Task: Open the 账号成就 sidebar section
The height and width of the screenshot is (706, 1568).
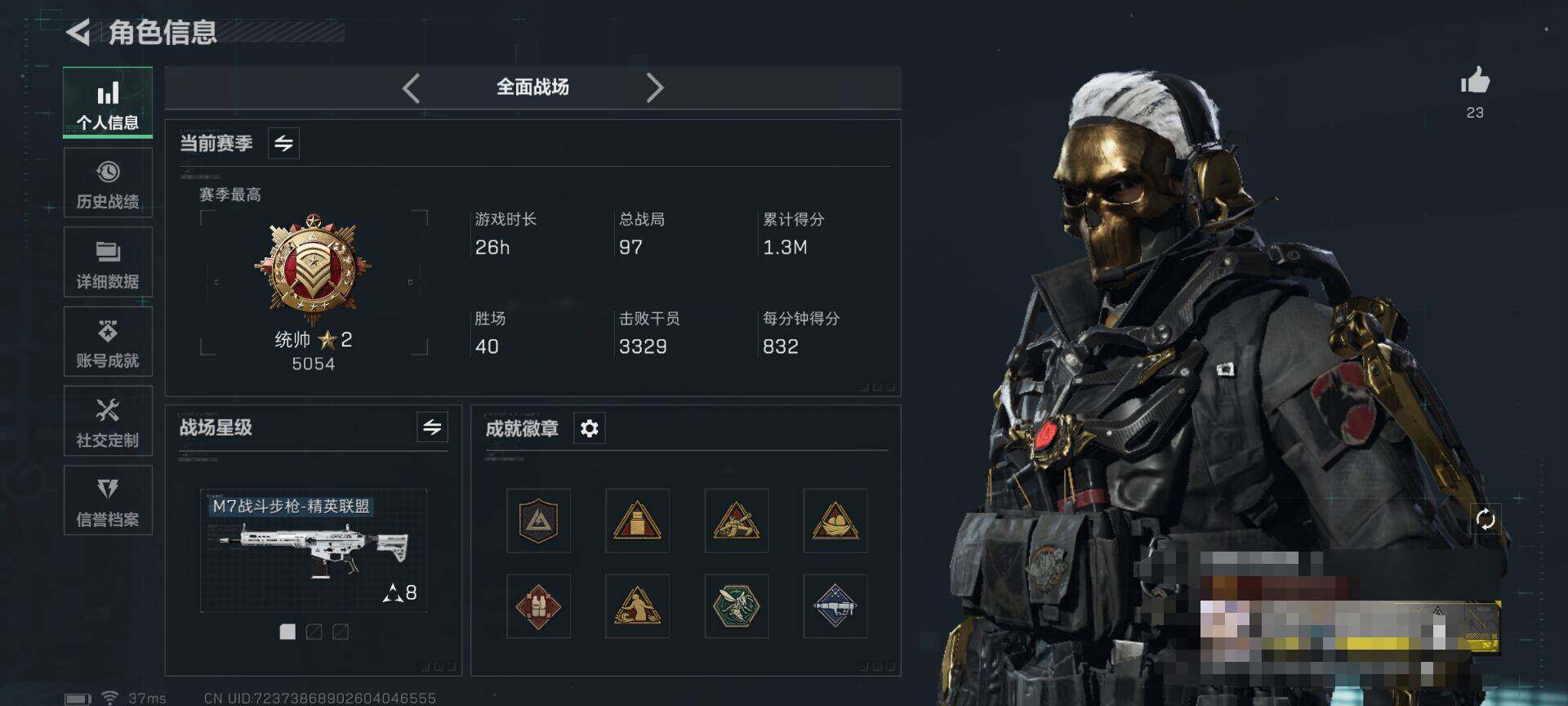Action: tap(108, 342)
